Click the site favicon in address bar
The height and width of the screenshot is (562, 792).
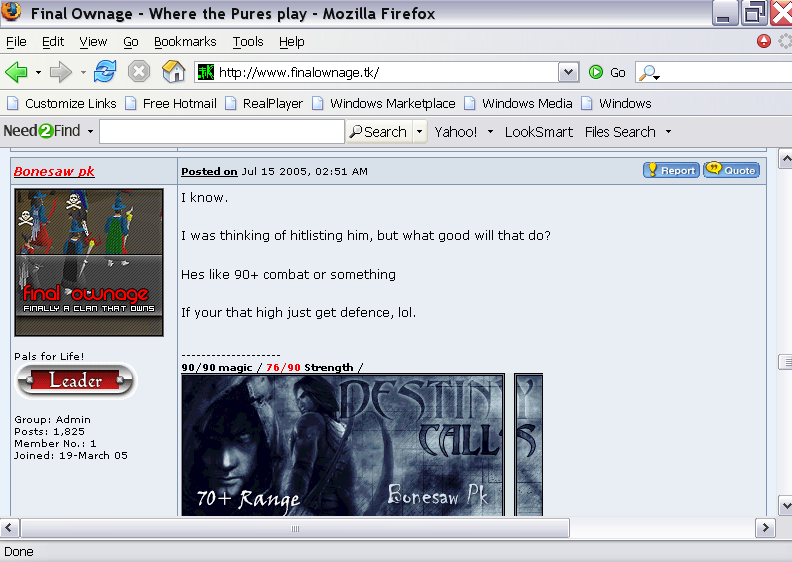click(206, 72)
